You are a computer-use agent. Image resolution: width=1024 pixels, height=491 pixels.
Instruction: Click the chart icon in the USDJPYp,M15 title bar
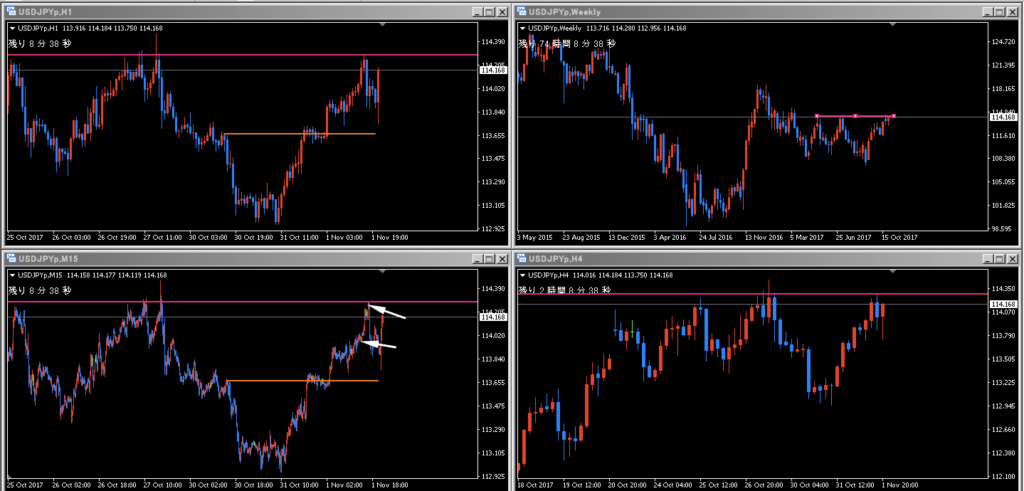(x=10, y=259)
